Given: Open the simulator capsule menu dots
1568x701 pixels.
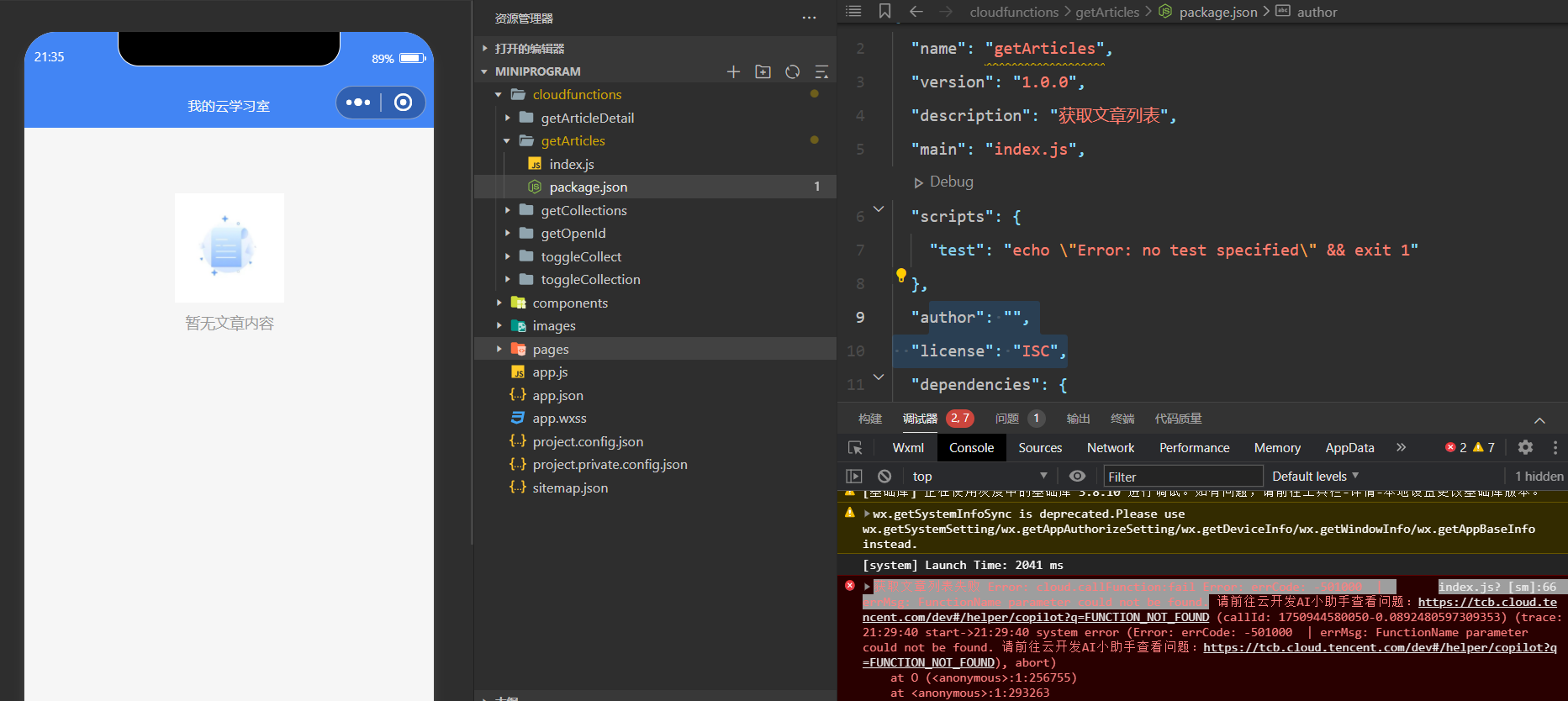Looking at the screenshot, I should click(358, 103).
